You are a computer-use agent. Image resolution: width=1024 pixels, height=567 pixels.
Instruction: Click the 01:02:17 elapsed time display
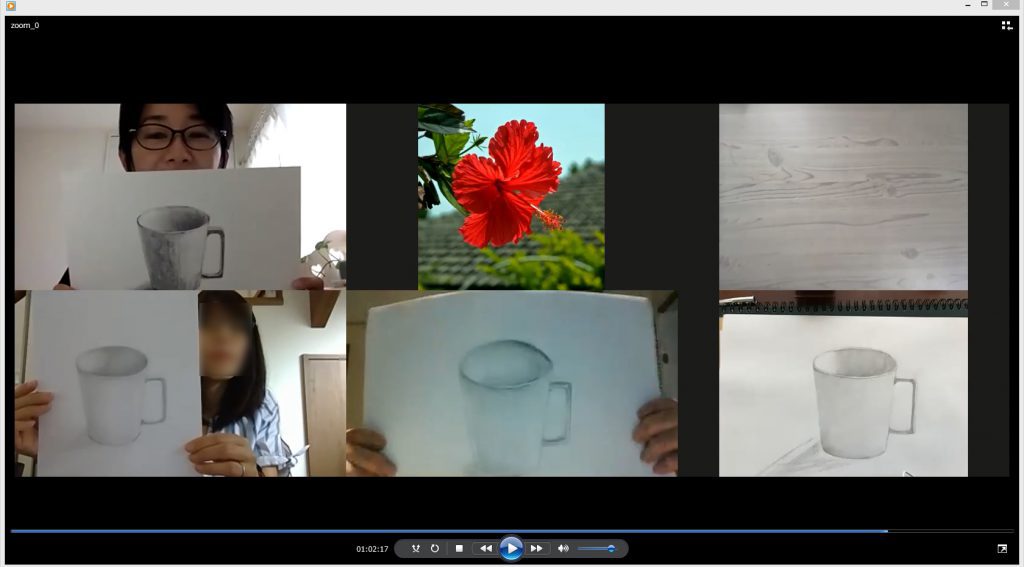coord(372,549)
